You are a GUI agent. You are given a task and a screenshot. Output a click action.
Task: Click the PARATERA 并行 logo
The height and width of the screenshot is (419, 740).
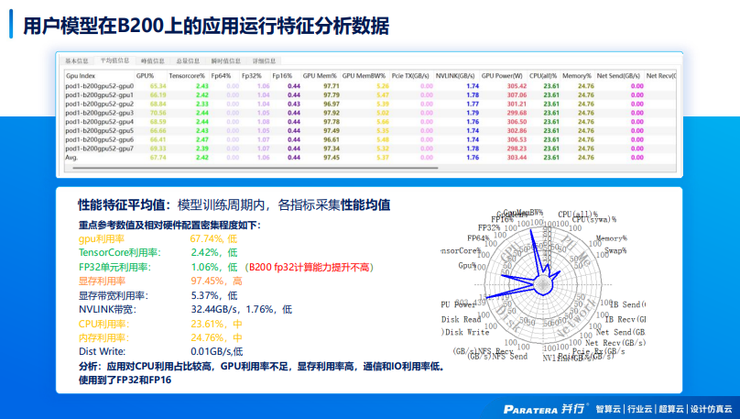546,409
